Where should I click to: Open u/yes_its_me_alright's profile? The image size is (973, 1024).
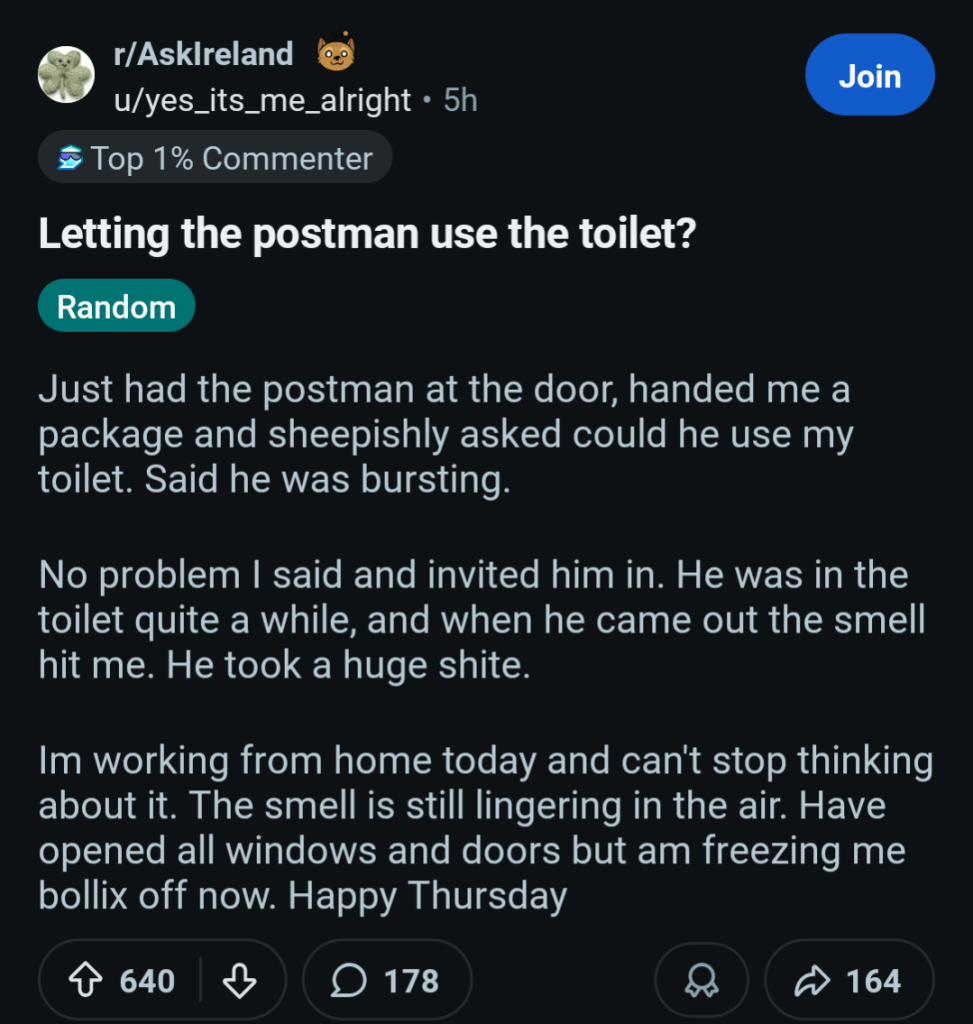(x=262, y=100)
